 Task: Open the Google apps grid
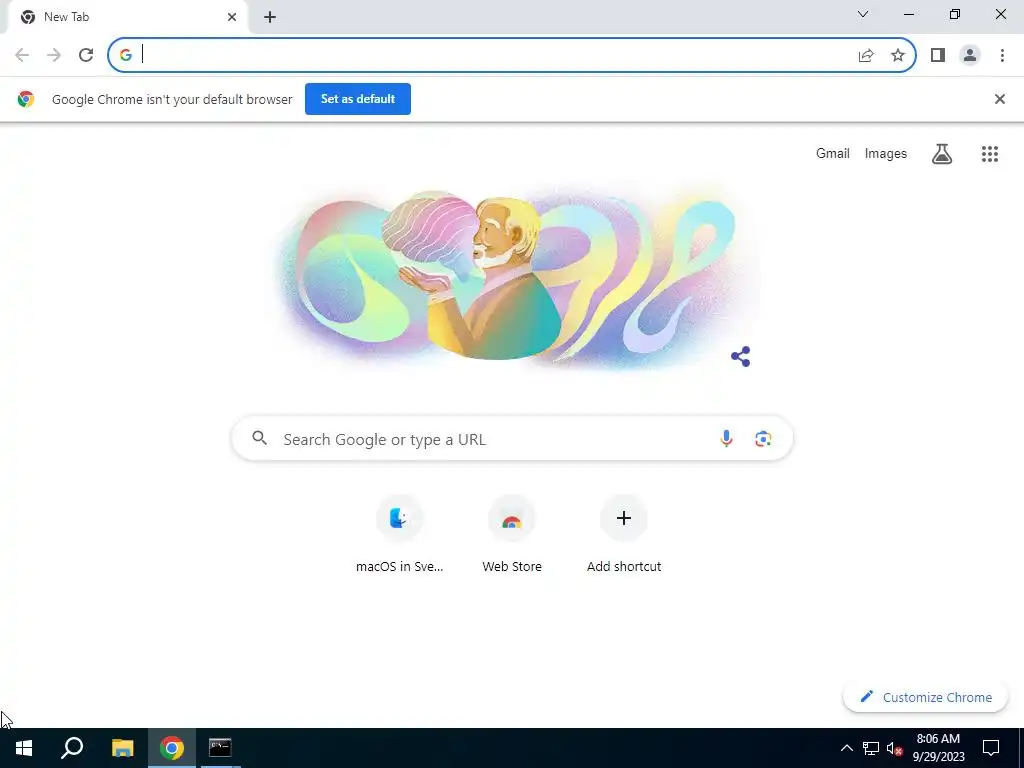pos(989,154)
